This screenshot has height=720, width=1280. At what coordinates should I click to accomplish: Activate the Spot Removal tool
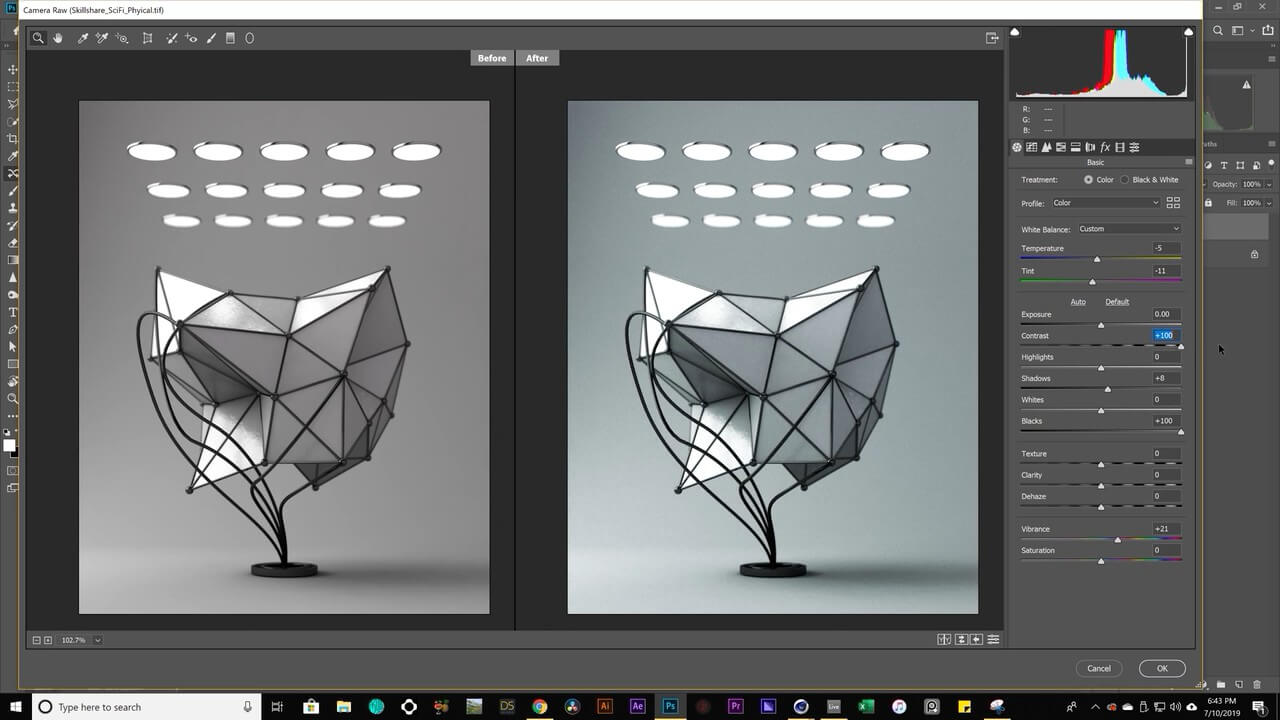click(x=172, y=38)
